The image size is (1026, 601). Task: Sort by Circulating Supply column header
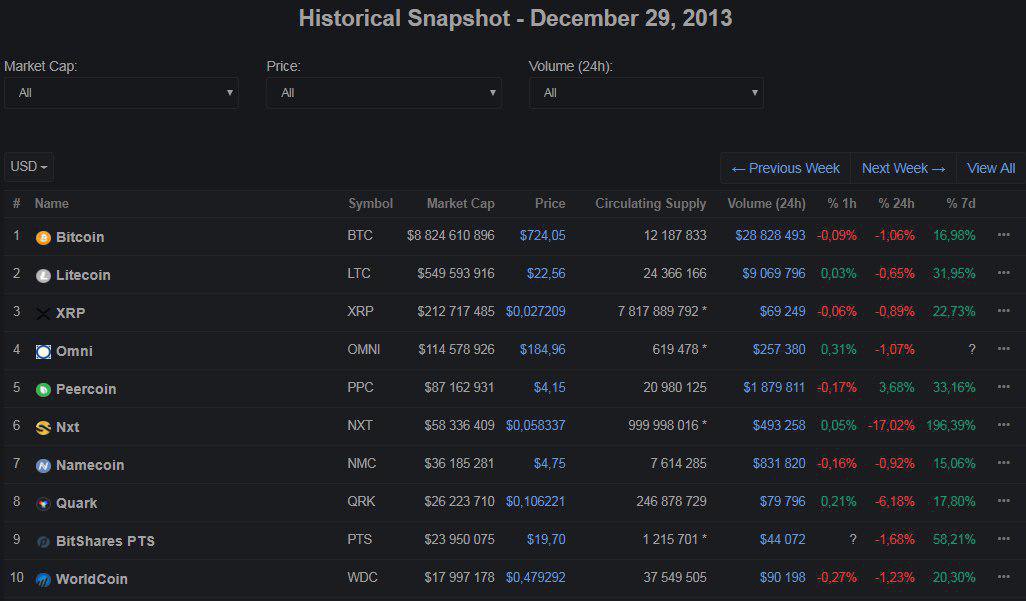(x=650, y=204)
